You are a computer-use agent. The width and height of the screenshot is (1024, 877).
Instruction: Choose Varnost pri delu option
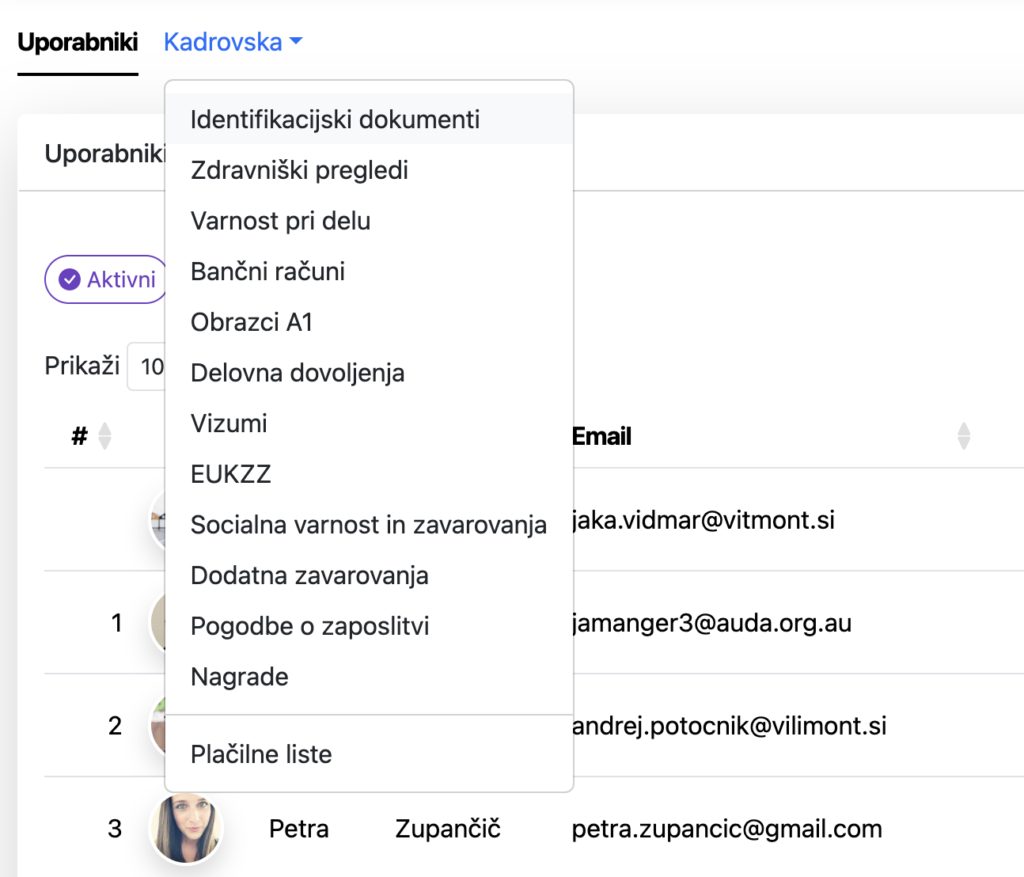[280, 221]
